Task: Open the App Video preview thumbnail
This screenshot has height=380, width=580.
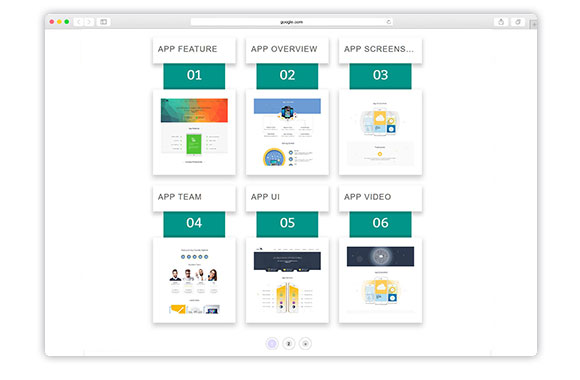Action: 380,280
